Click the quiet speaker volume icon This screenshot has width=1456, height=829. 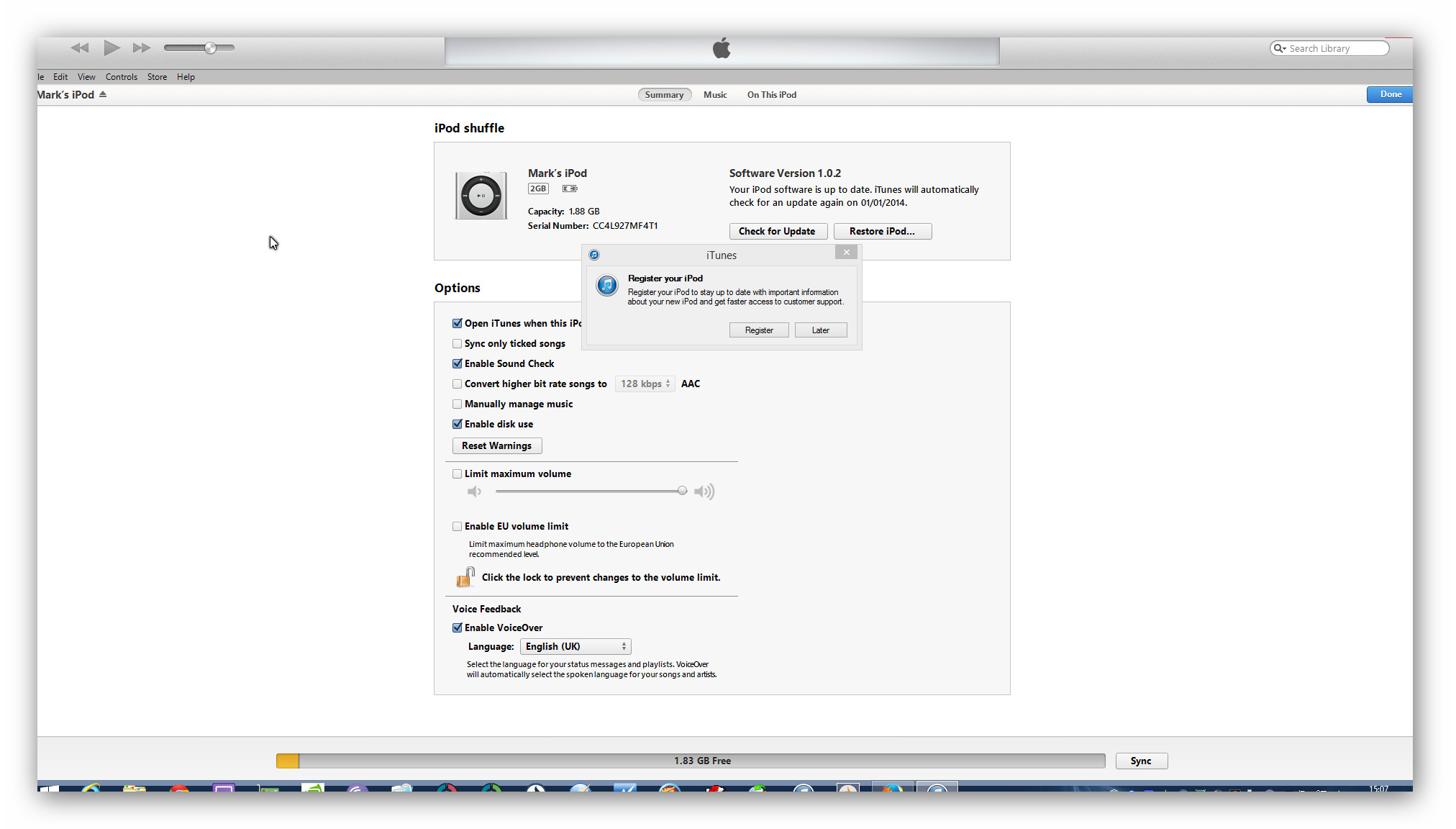[474, 491]
